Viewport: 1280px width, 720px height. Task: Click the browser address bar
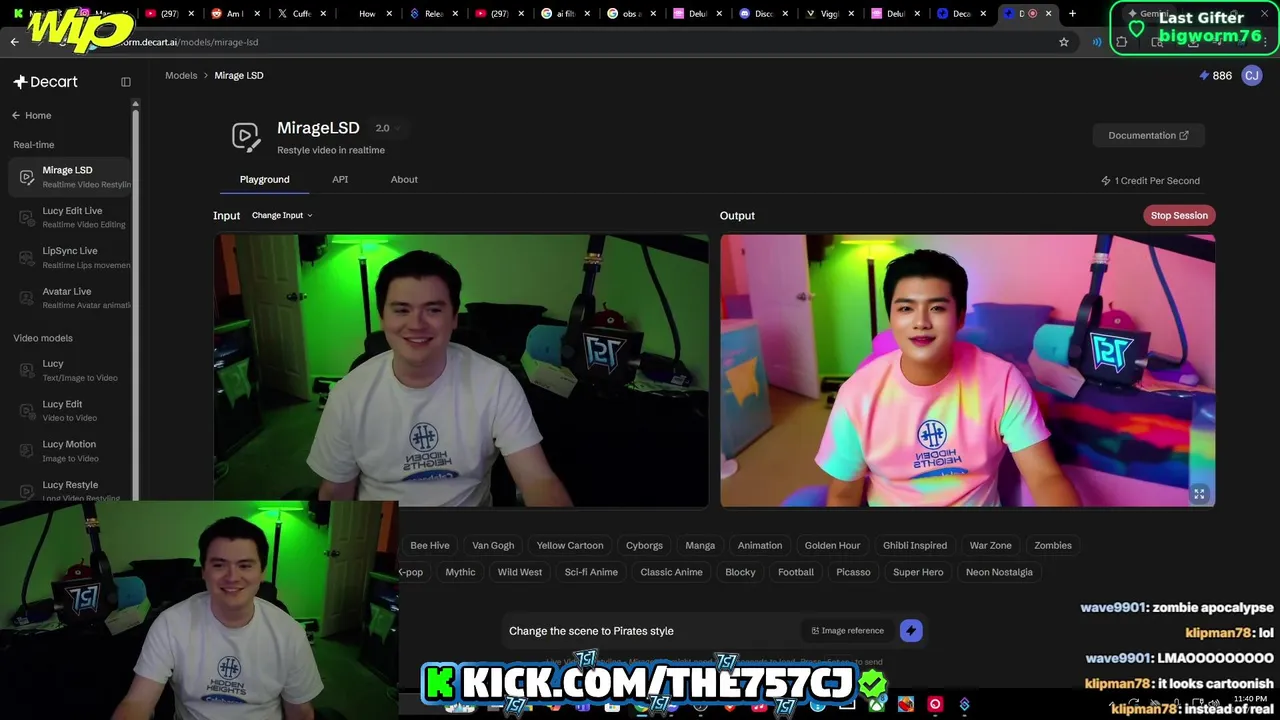pos(560,42)
